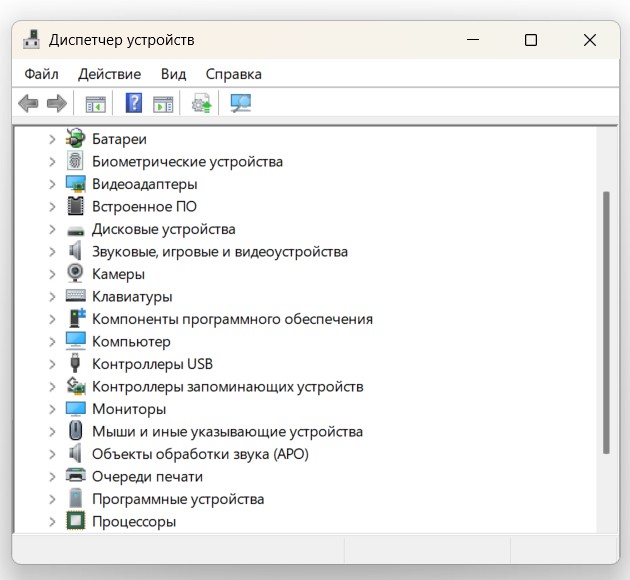The width and height of the screenshot is (630, 580).
Task: Select the mouse icon of Мыши и иные указывающие устройства
Action: click(76, 431)
